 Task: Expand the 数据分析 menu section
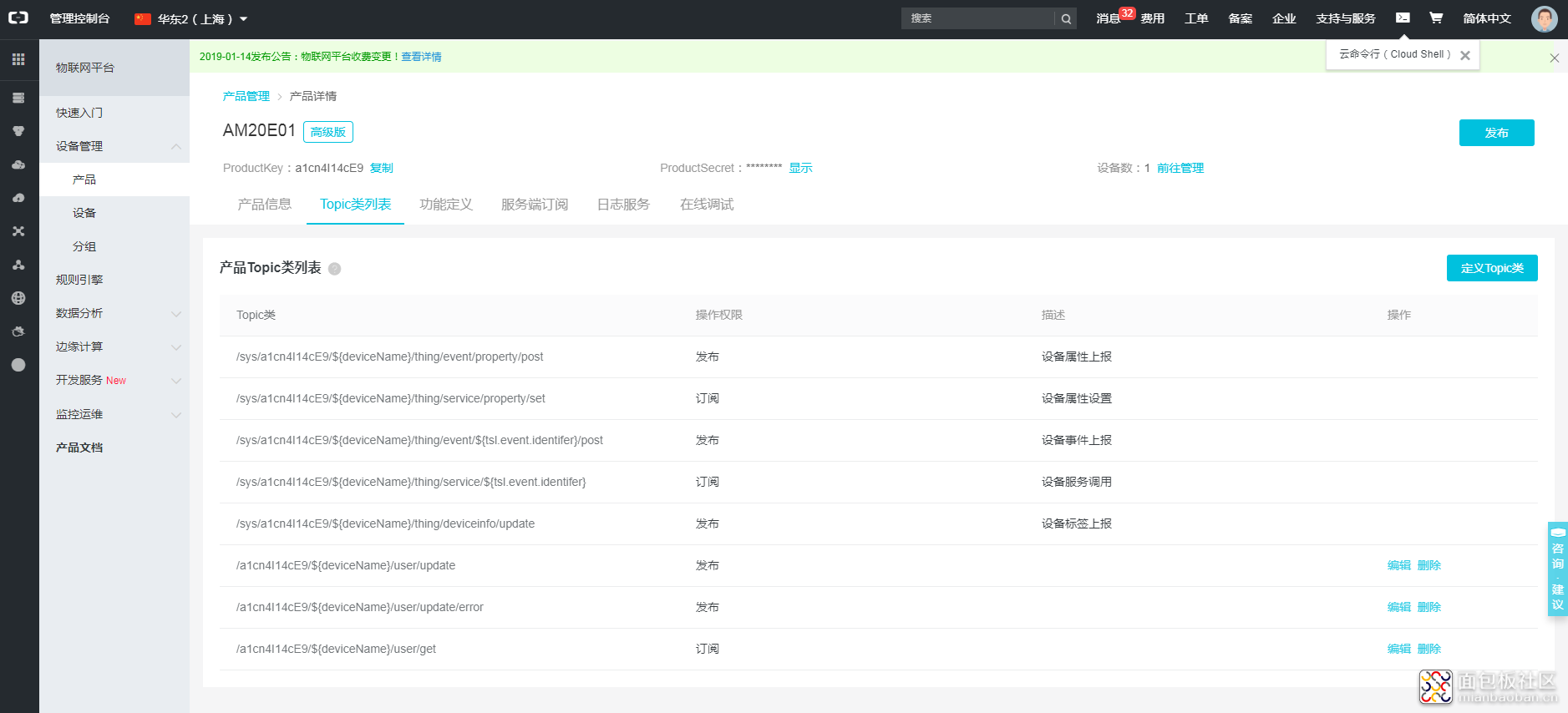(176, 313)
